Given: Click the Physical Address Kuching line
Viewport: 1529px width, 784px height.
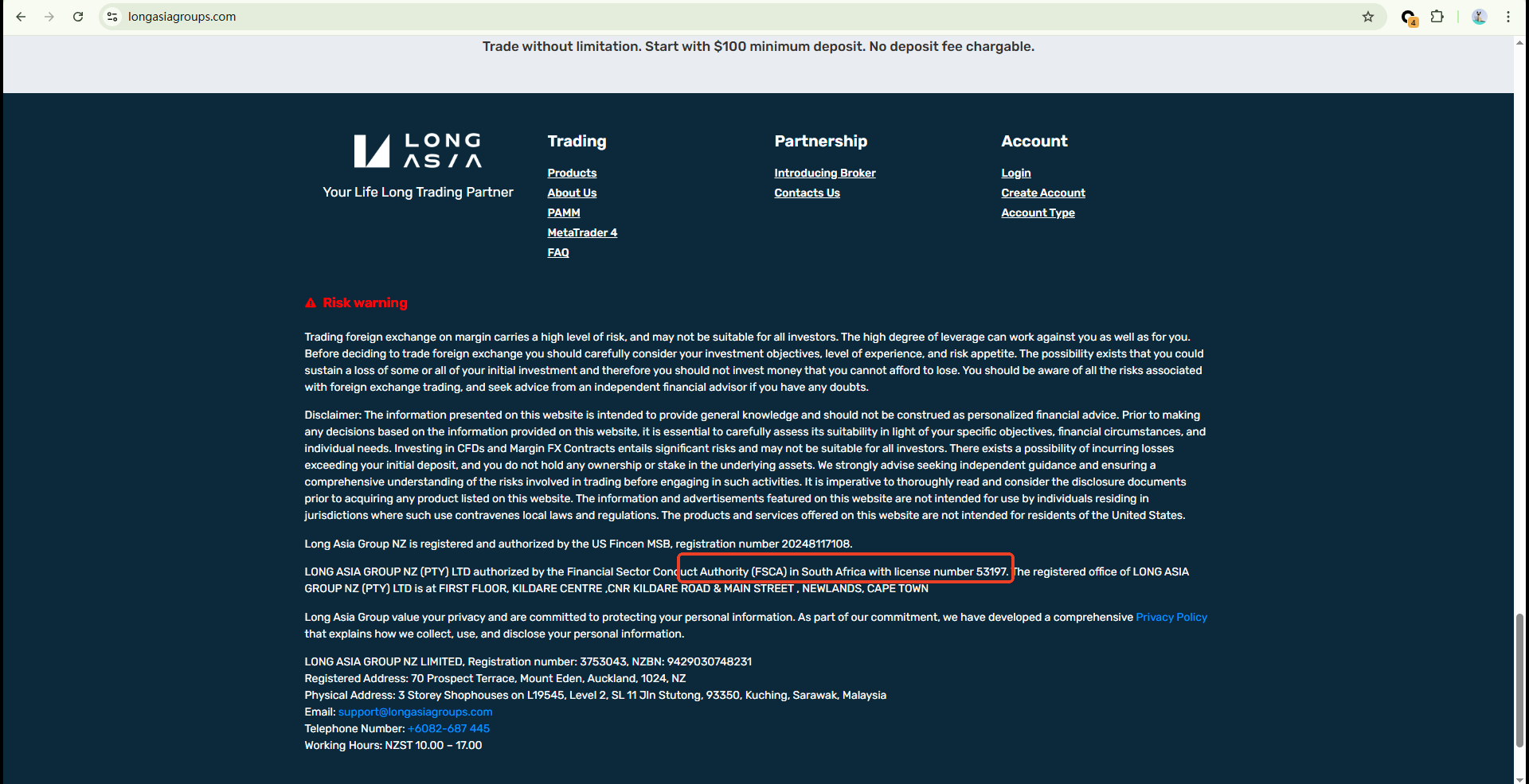Looking at the screenshot, I should [x=596, y=695].
